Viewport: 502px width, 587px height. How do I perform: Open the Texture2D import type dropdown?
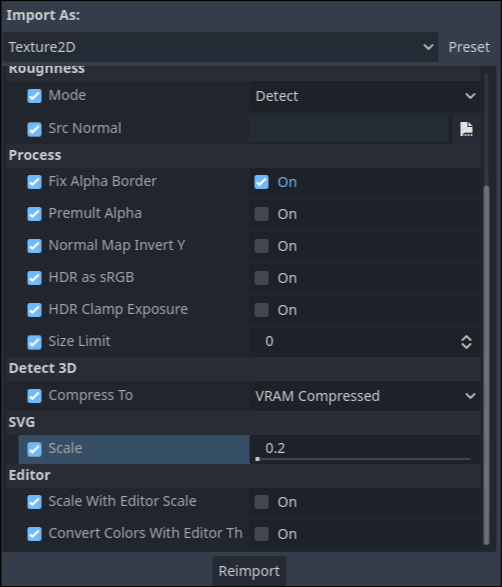[220, 47]
